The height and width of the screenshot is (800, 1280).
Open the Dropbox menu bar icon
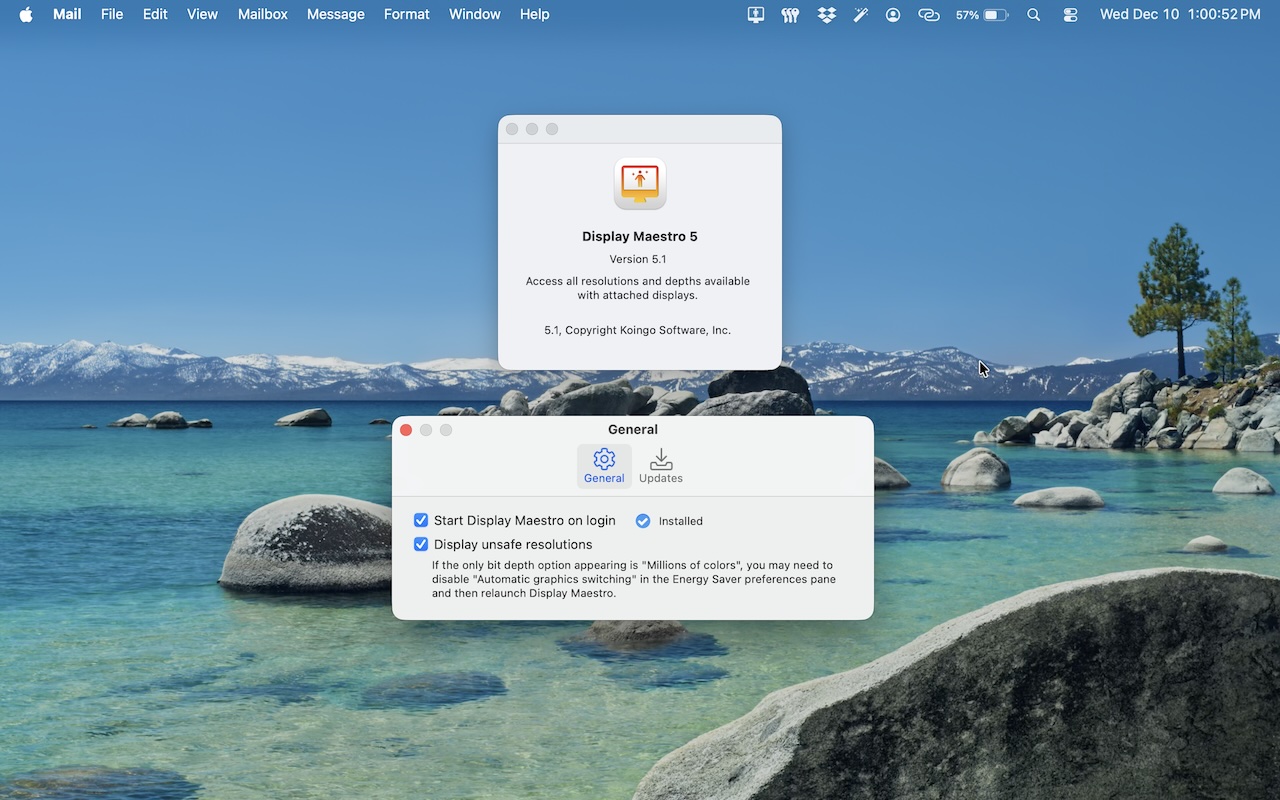[x=826, y=15]
